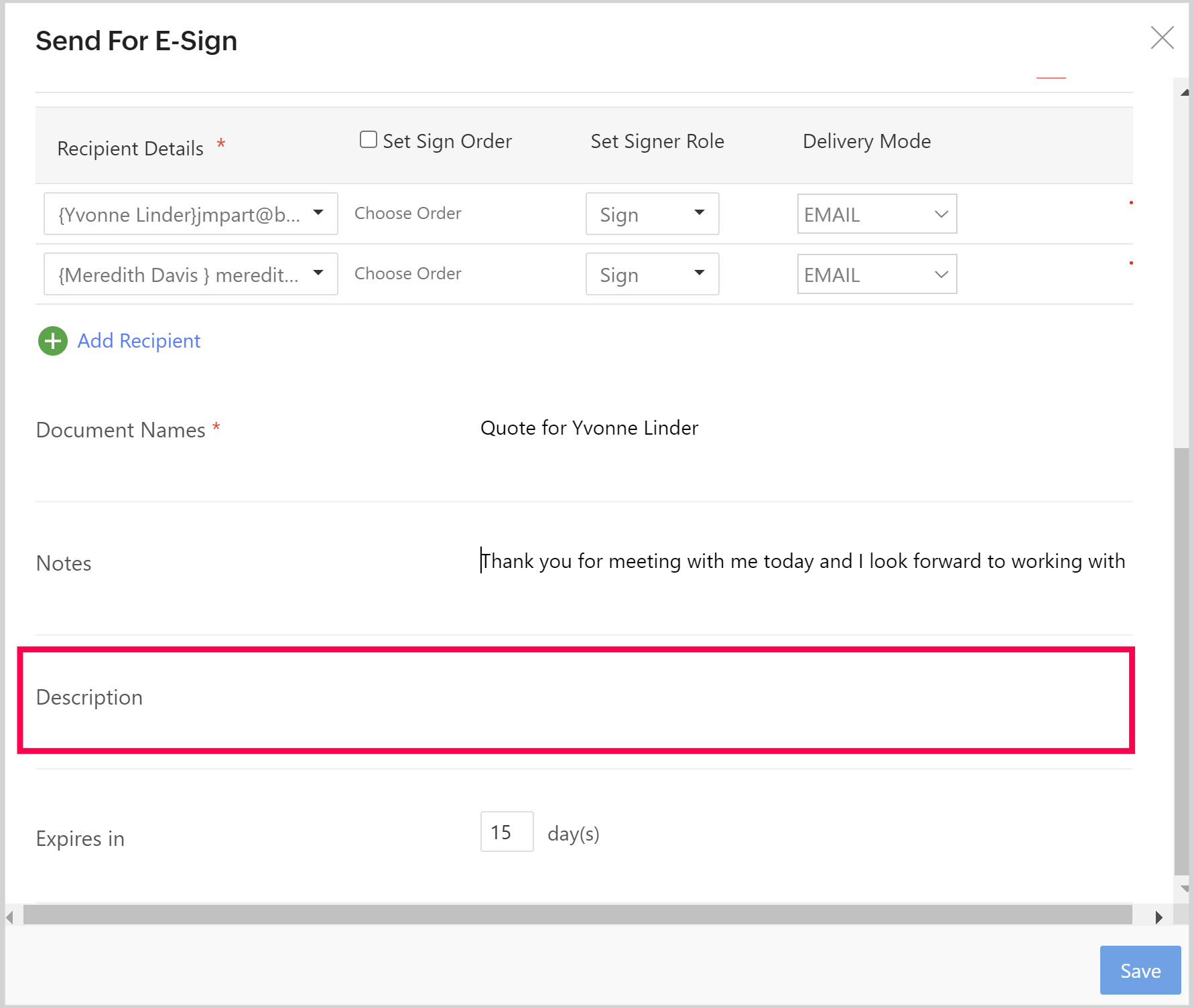Click into the Notes text field
1194x1008 pixels.
[x=803, y=561]
